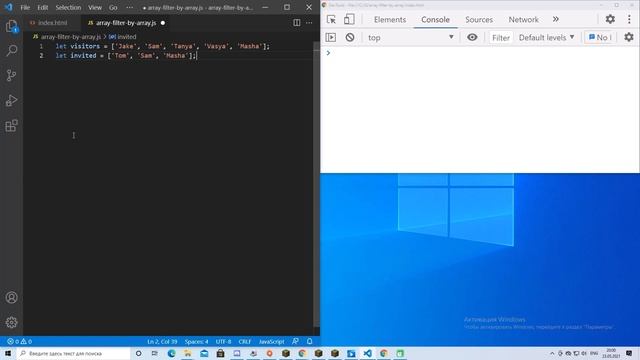Switch to VS Code taskbar icon
640x360 pixels.
[367, 353]
